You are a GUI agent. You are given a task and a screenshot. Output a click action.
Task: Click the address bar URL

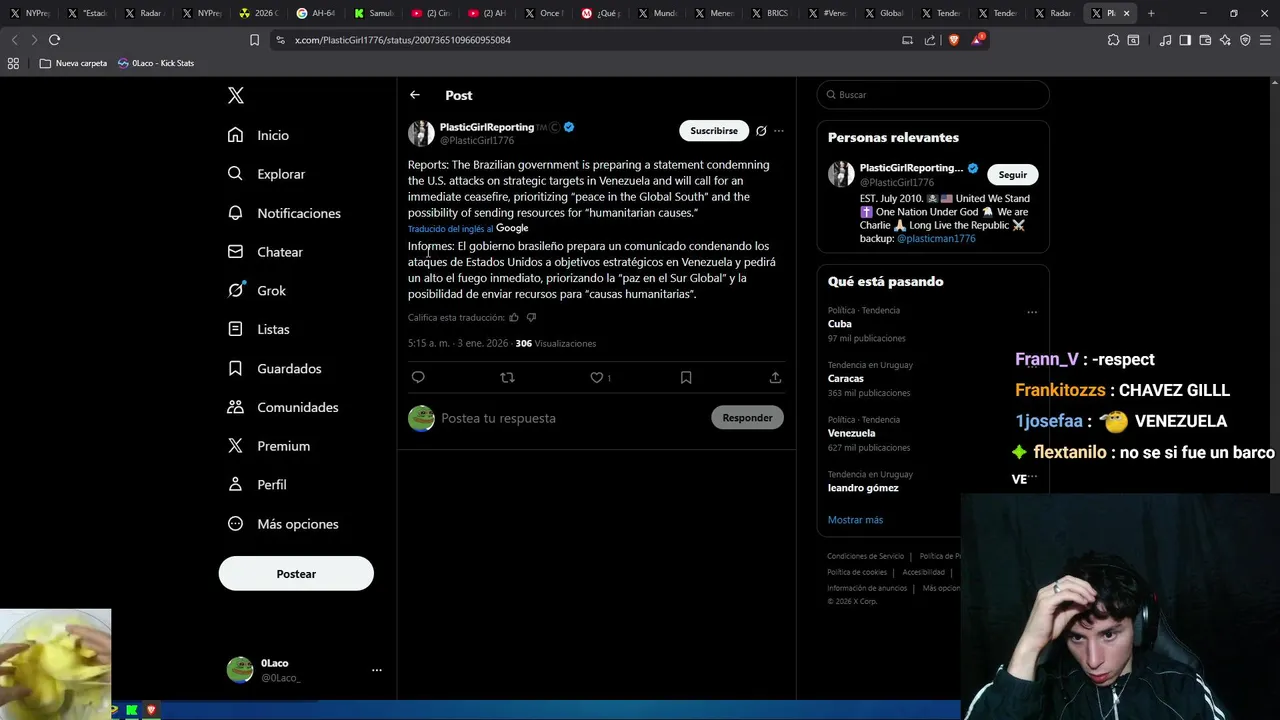point(403,40)
